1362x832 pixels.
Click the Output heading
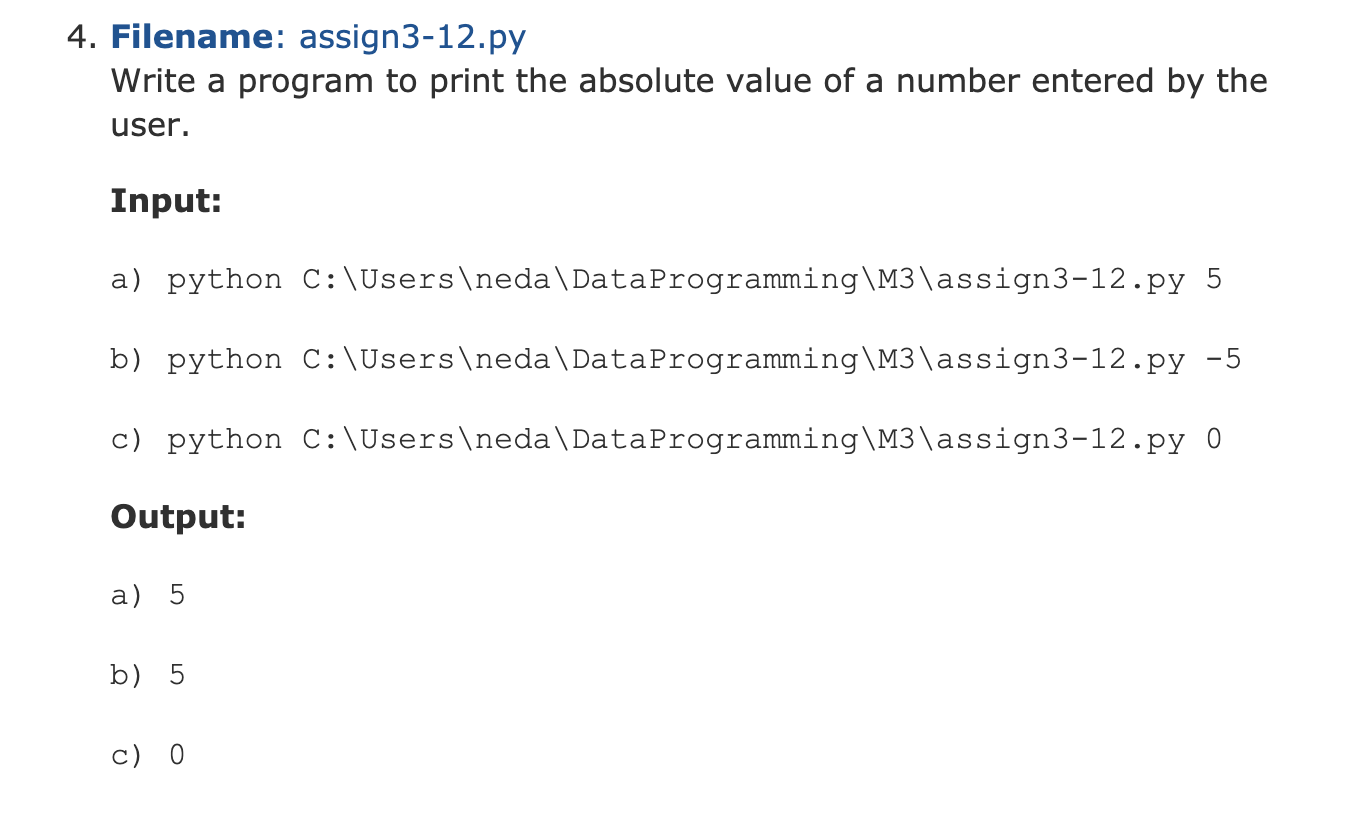(x=178, y=517)
